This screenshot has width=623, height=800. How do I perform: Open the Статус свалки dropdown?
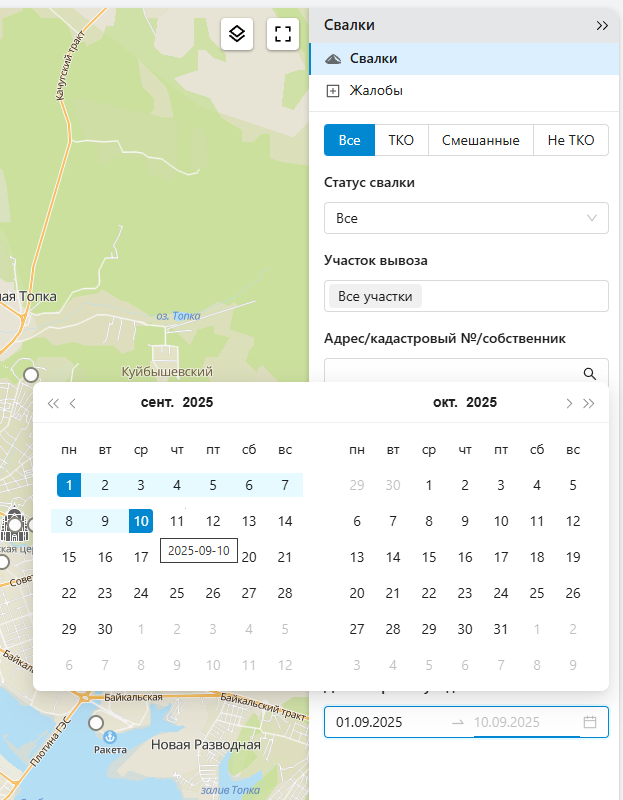pos(466,218)
